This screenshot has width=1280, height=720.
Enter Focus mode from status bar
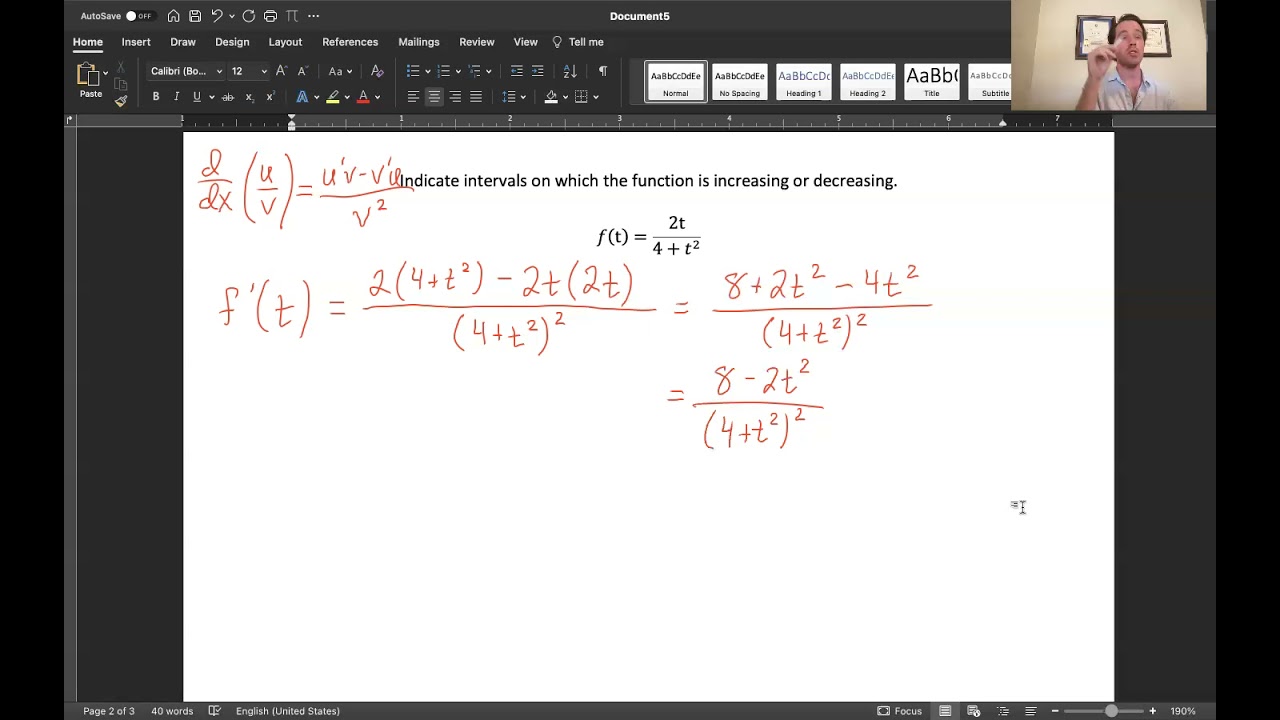899,711
